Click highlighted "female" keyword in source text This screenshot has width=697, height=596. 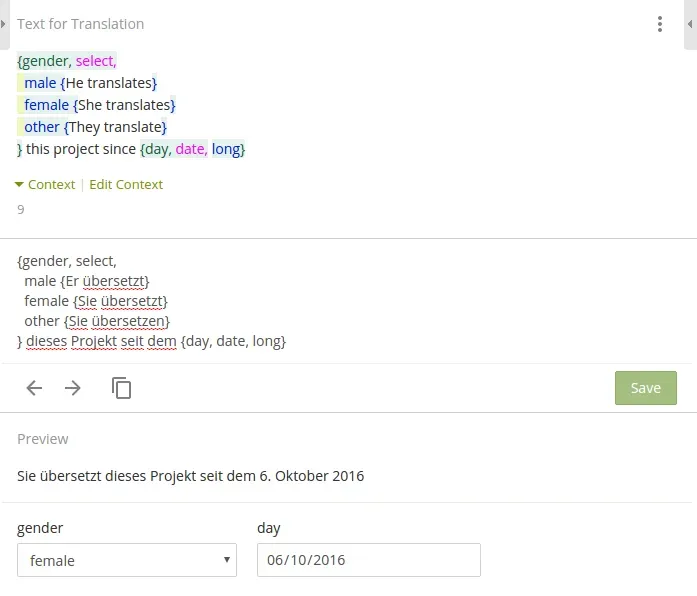point(46,105)
